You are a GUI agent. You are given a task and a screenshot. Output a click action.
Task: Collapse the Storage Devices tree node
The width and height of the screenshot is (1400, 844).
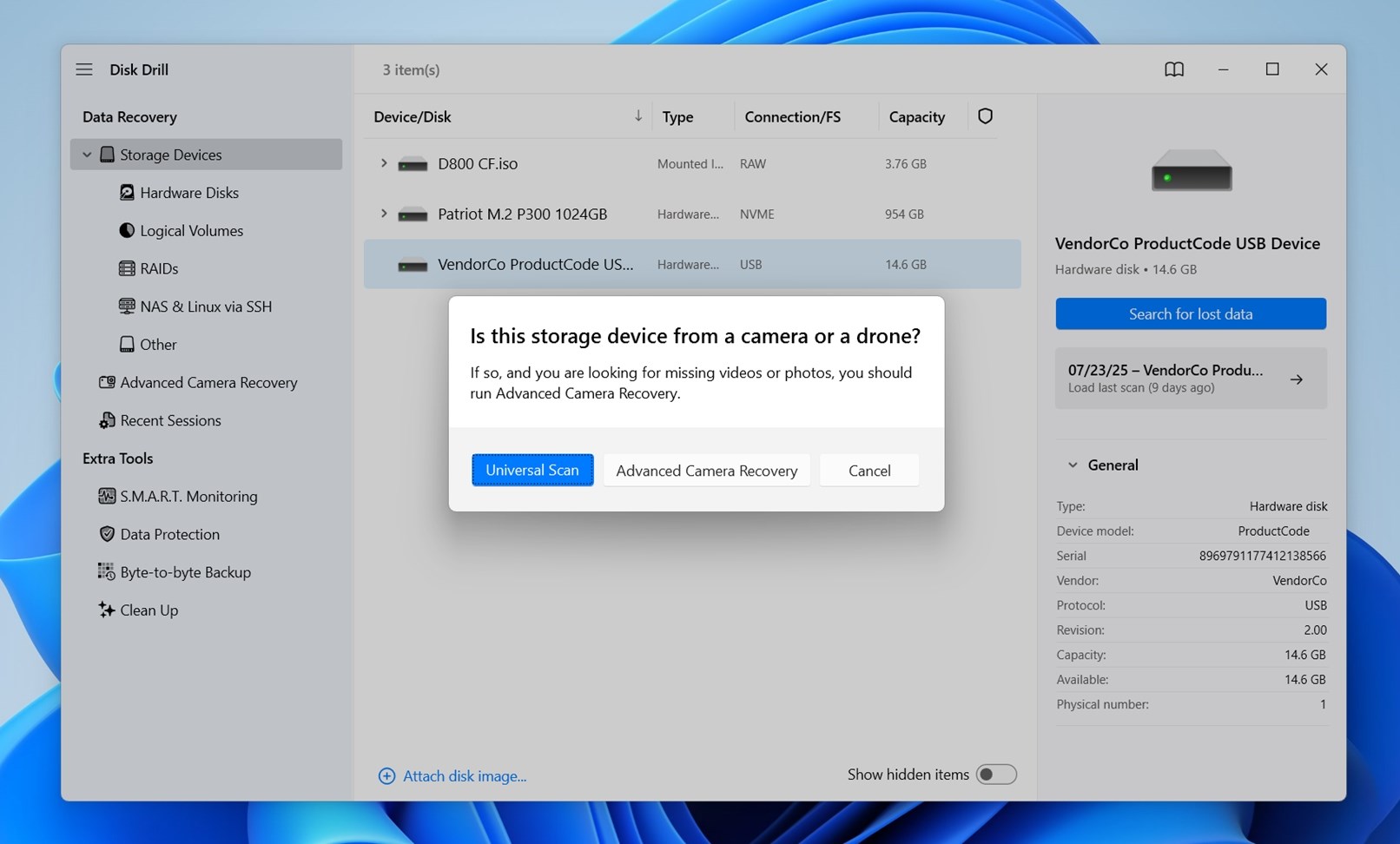[x=87, y=155]
